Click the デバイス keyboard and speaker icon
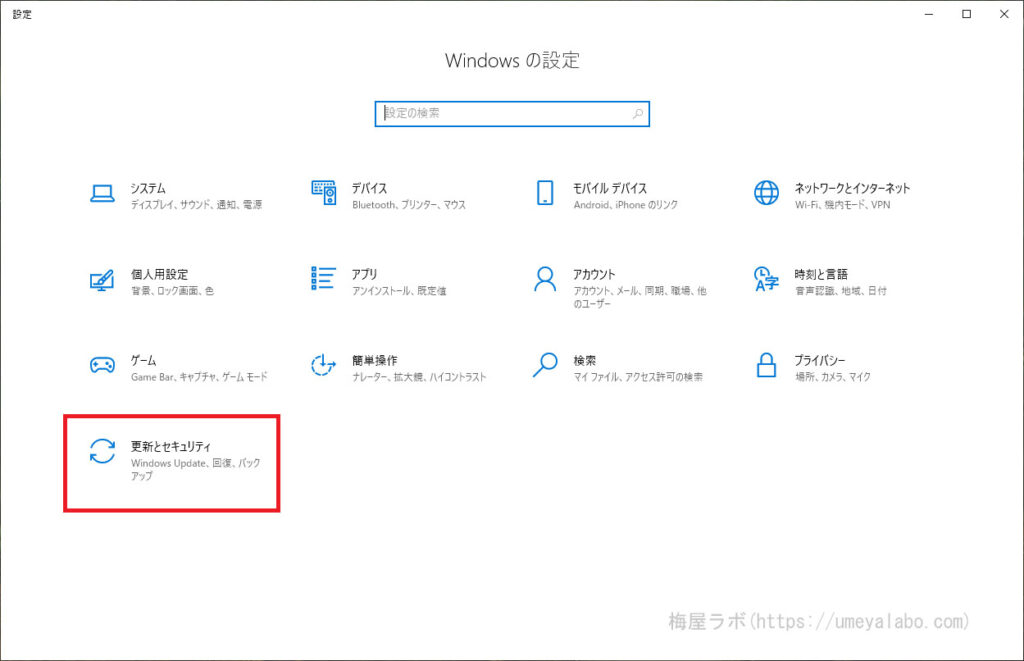Image resolution: width=1024 pixels, height=661 pixels. (324, 193)
